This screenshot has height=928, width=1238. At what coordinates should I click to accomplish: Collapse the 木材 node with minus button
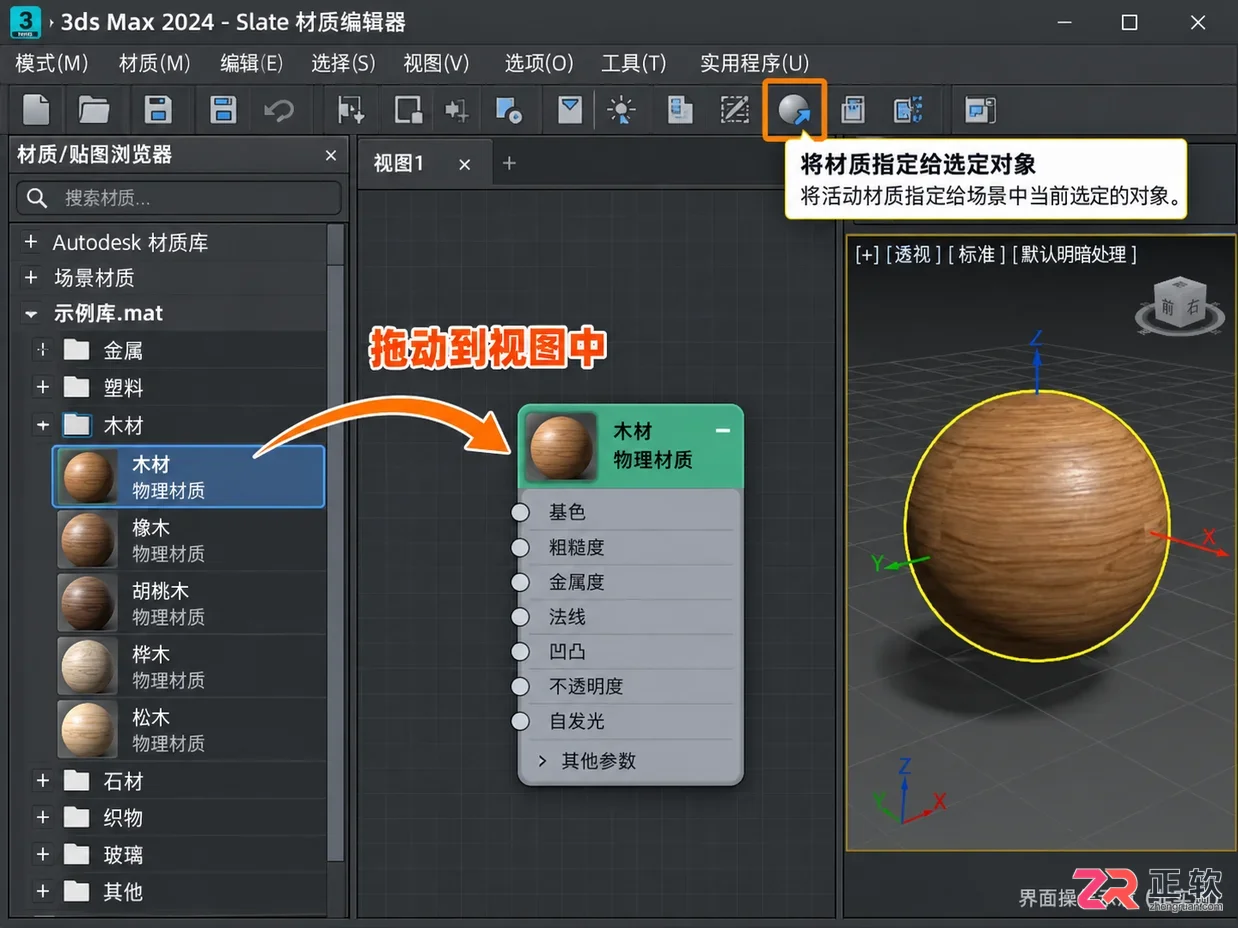click(x=723, y=430)
